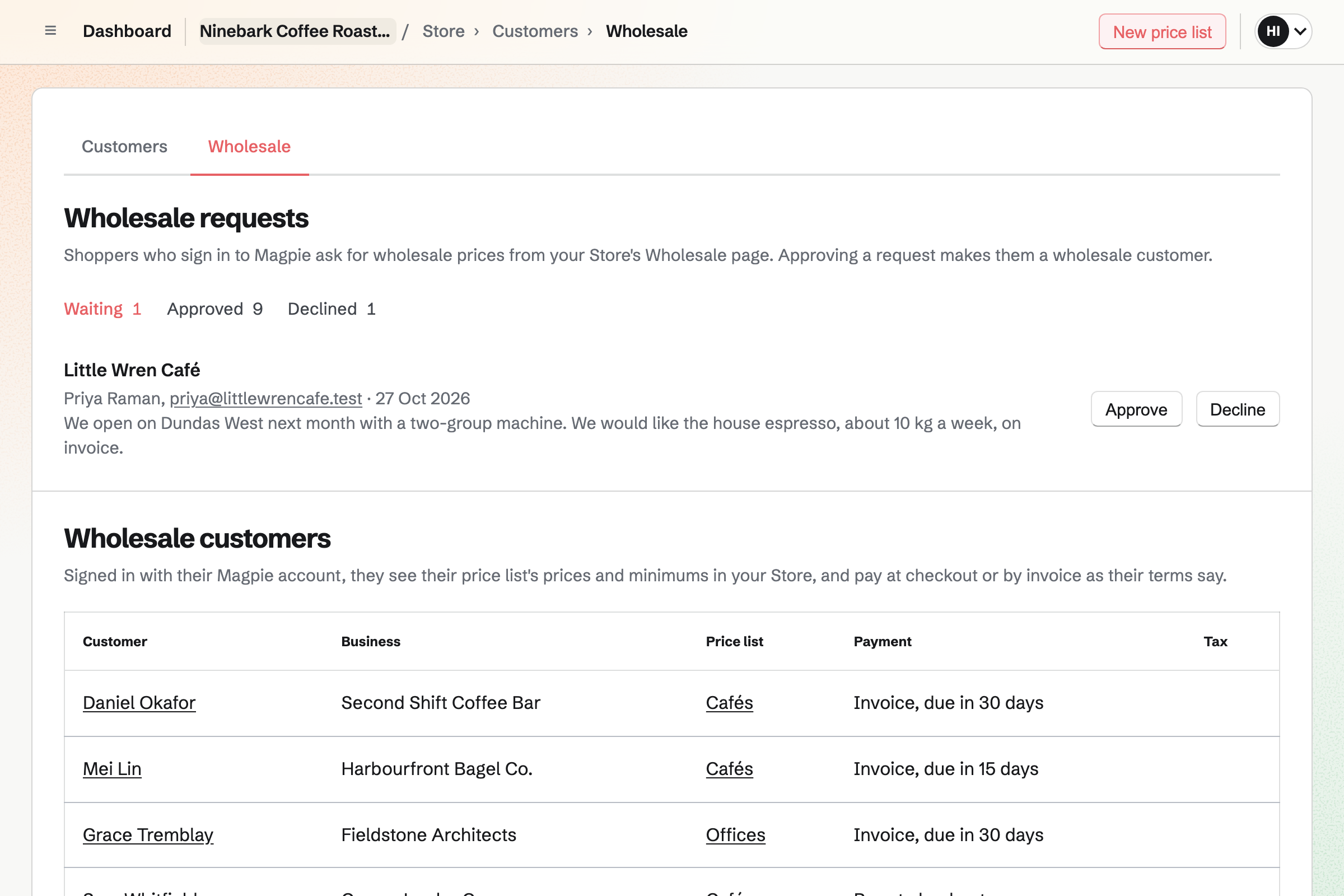Viewport: 1344px width, 896px height.
Task: Click Fieldstone Architects cell
Action: pyautogui.click(x=428, y=835)
